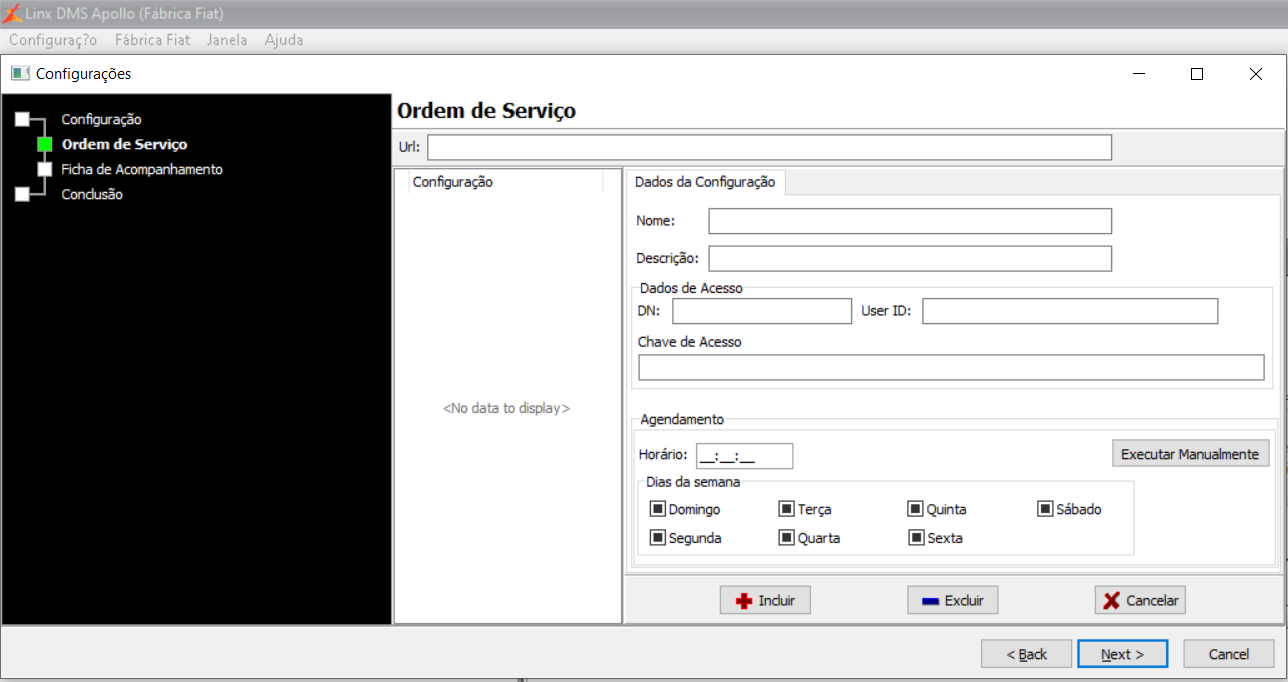
Task: Maximize the Configurações window
Action: [x=1197, y=74]
